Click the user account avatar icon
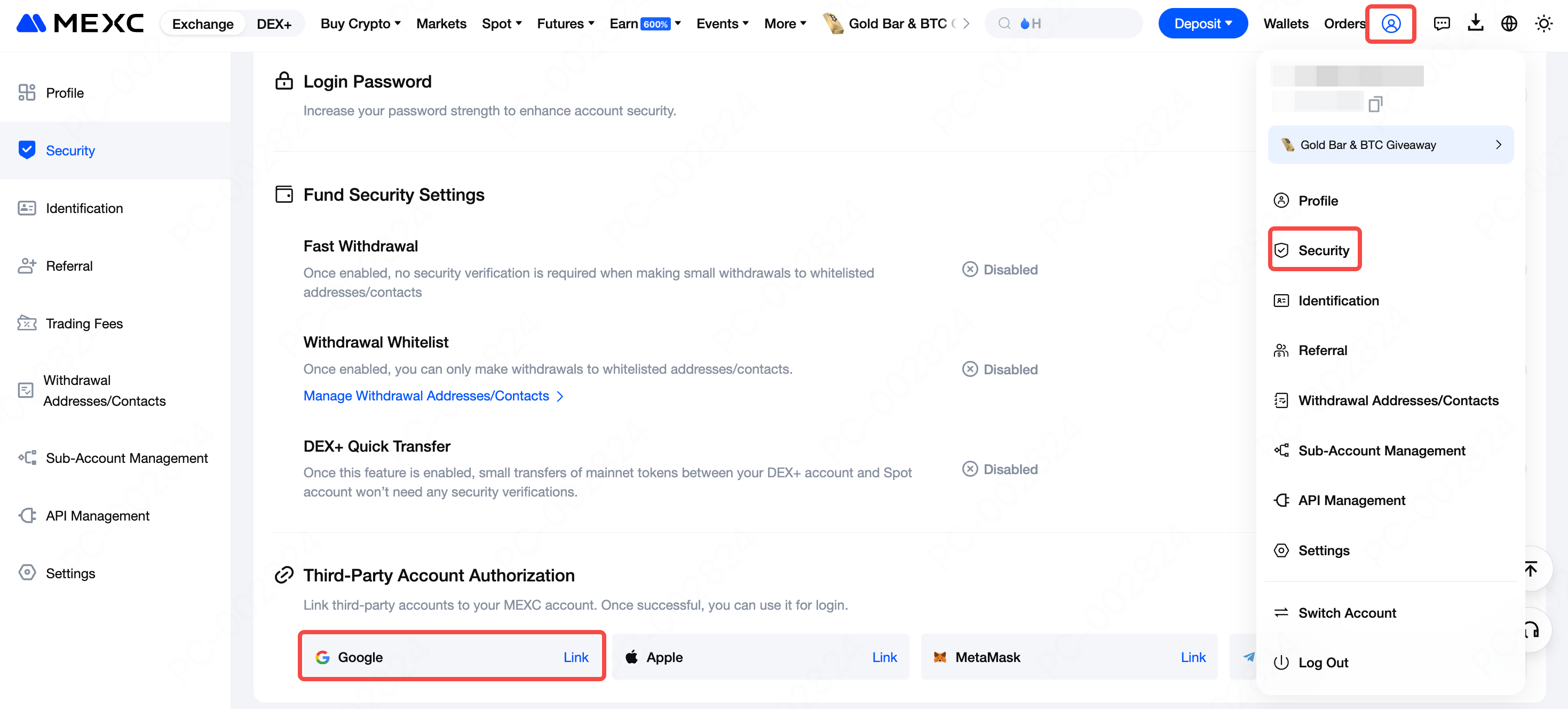The width and height of the screenshot is (1568, 709). click(1390, 23)
